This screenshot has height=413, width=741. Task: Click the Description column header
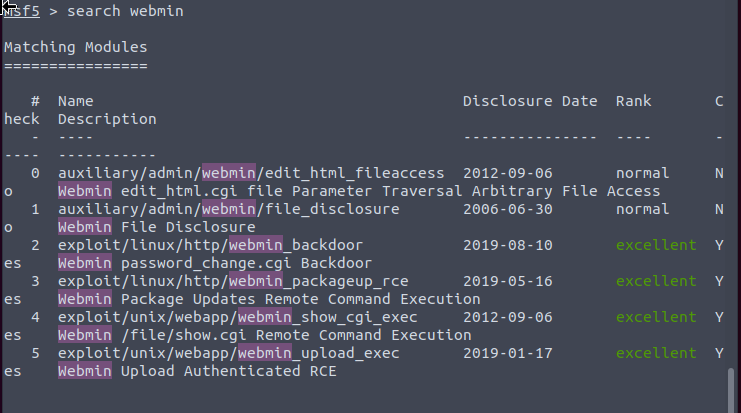tap(107, 119)
